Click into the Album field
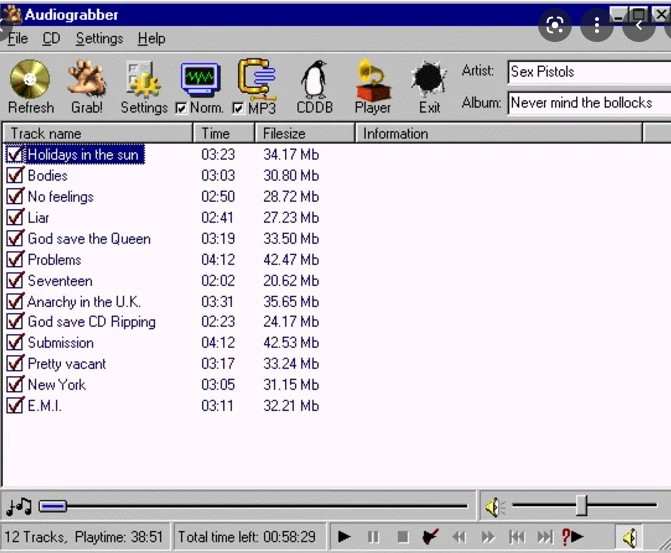 click(x=589, y=103)
